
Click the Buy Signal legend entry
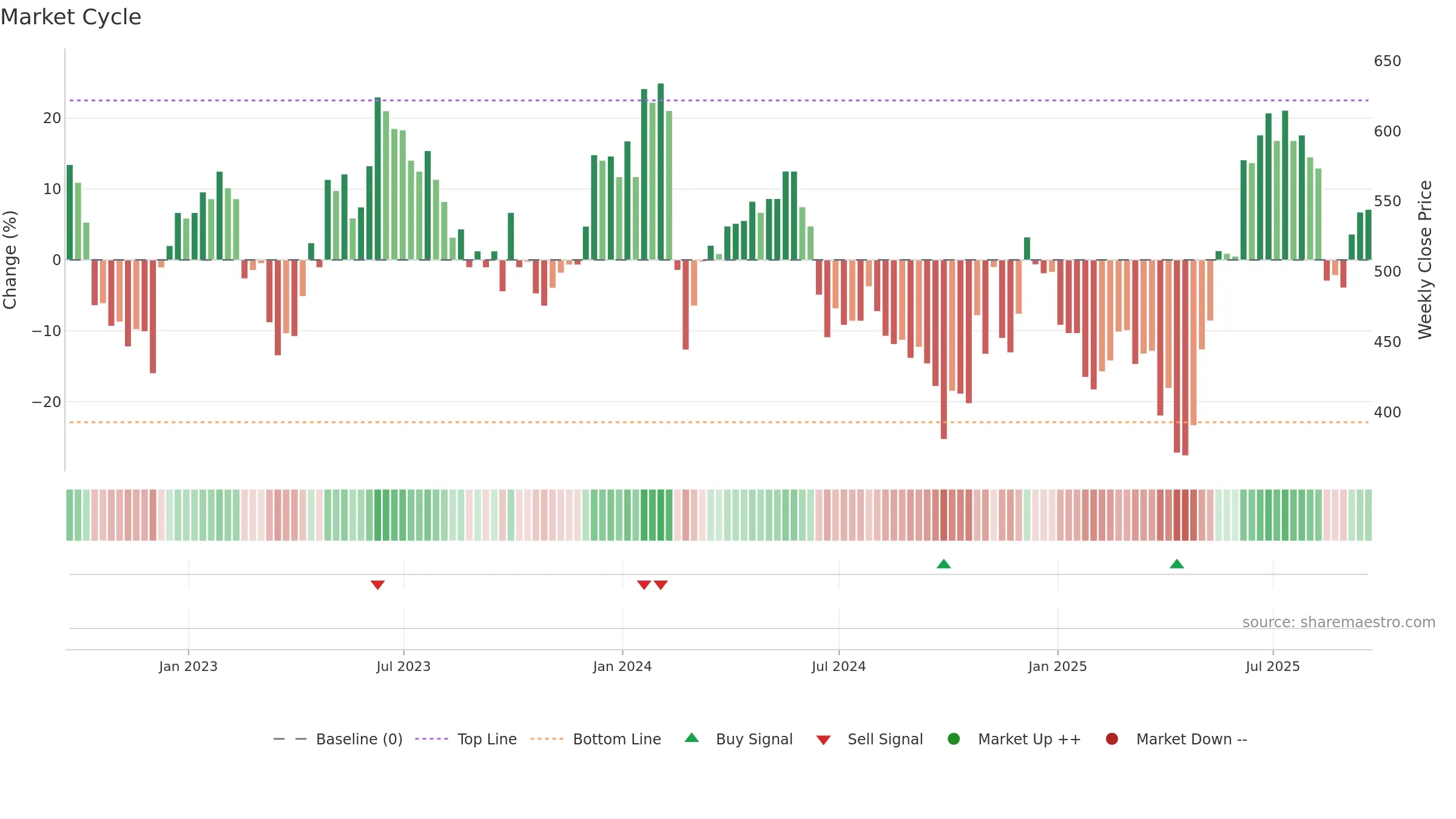click(x=738, y=739)
